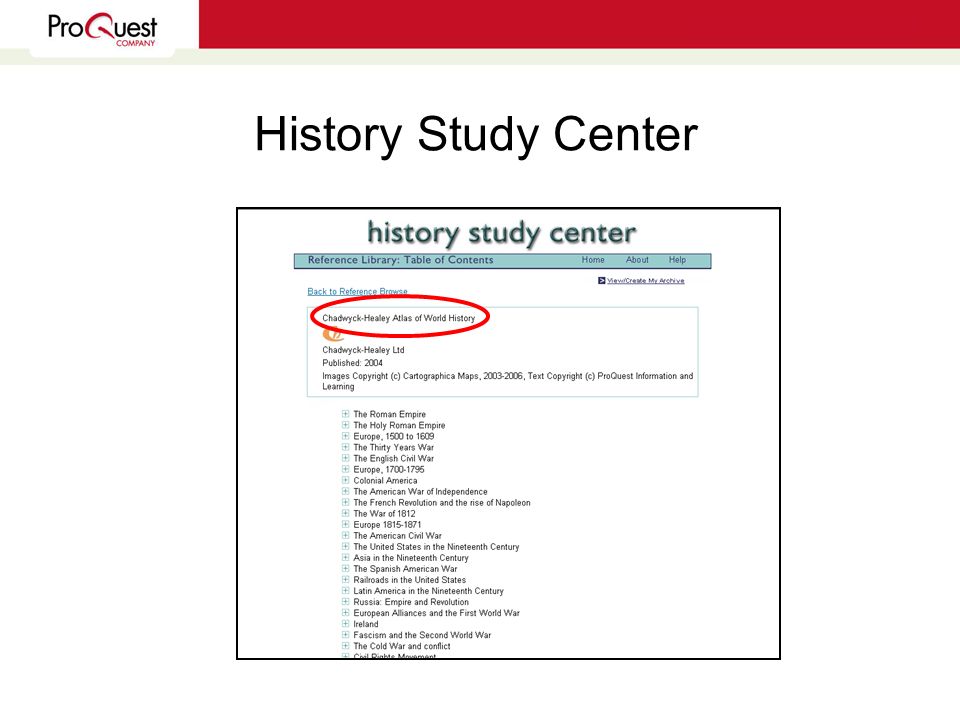Go Back to Reference Browse
Viewport: 960px width, 720px height.
click(x=357, y=291)
